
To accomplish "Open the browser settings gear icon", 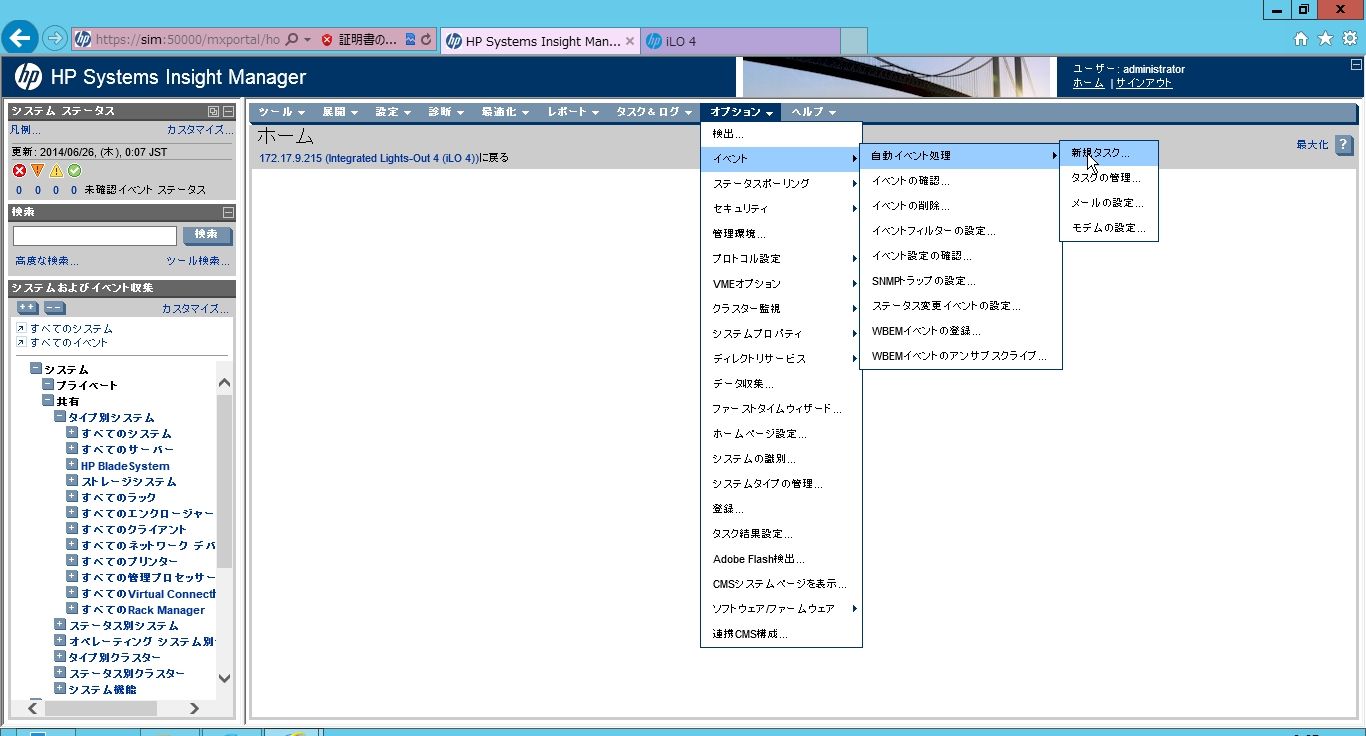I will (1349, 39).
